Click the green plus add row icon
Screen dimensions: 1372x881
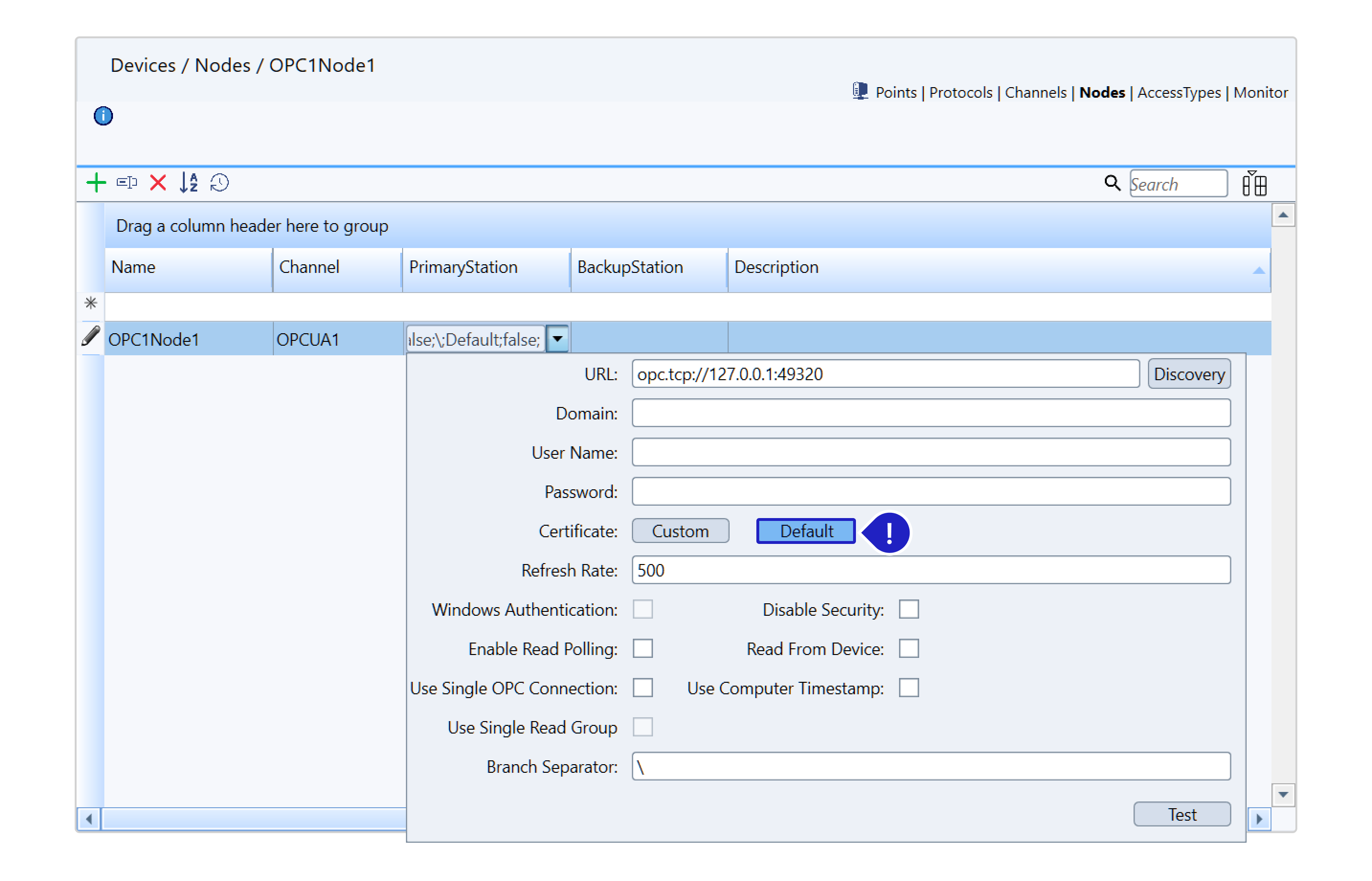pyautogui.click(x=96, y=183)
